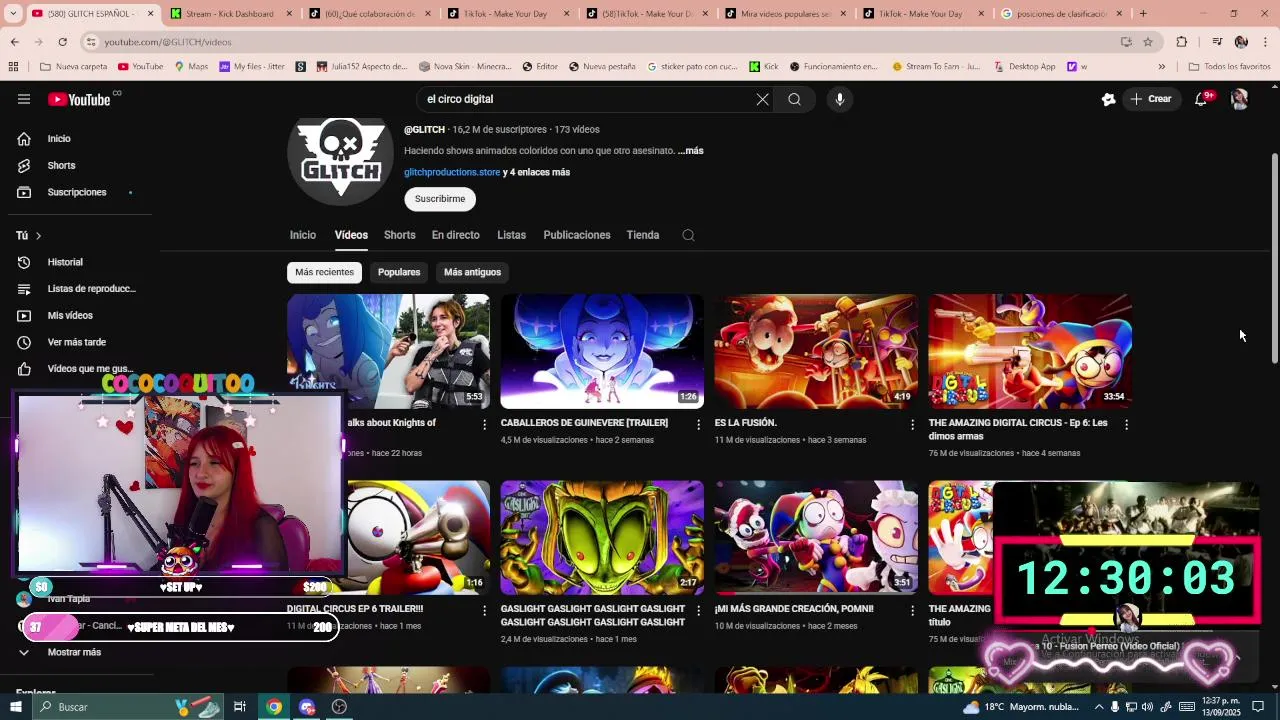This screenshot has height=720, width=1280.
Task: Open options menu for CABALLEROS DE GUINEVERE video
Action: click(x=698, y=424)
